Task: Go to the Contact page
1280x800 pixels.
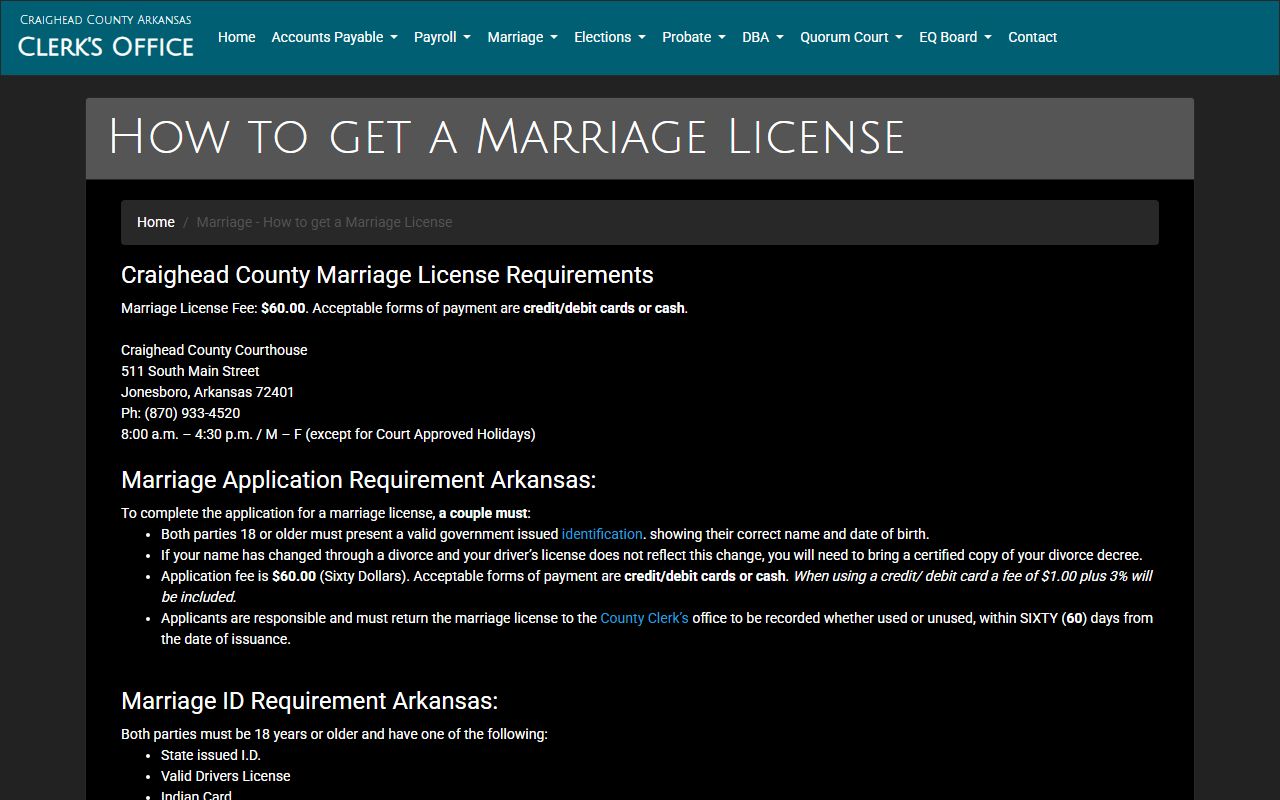Action: [x=1032, y=37]
